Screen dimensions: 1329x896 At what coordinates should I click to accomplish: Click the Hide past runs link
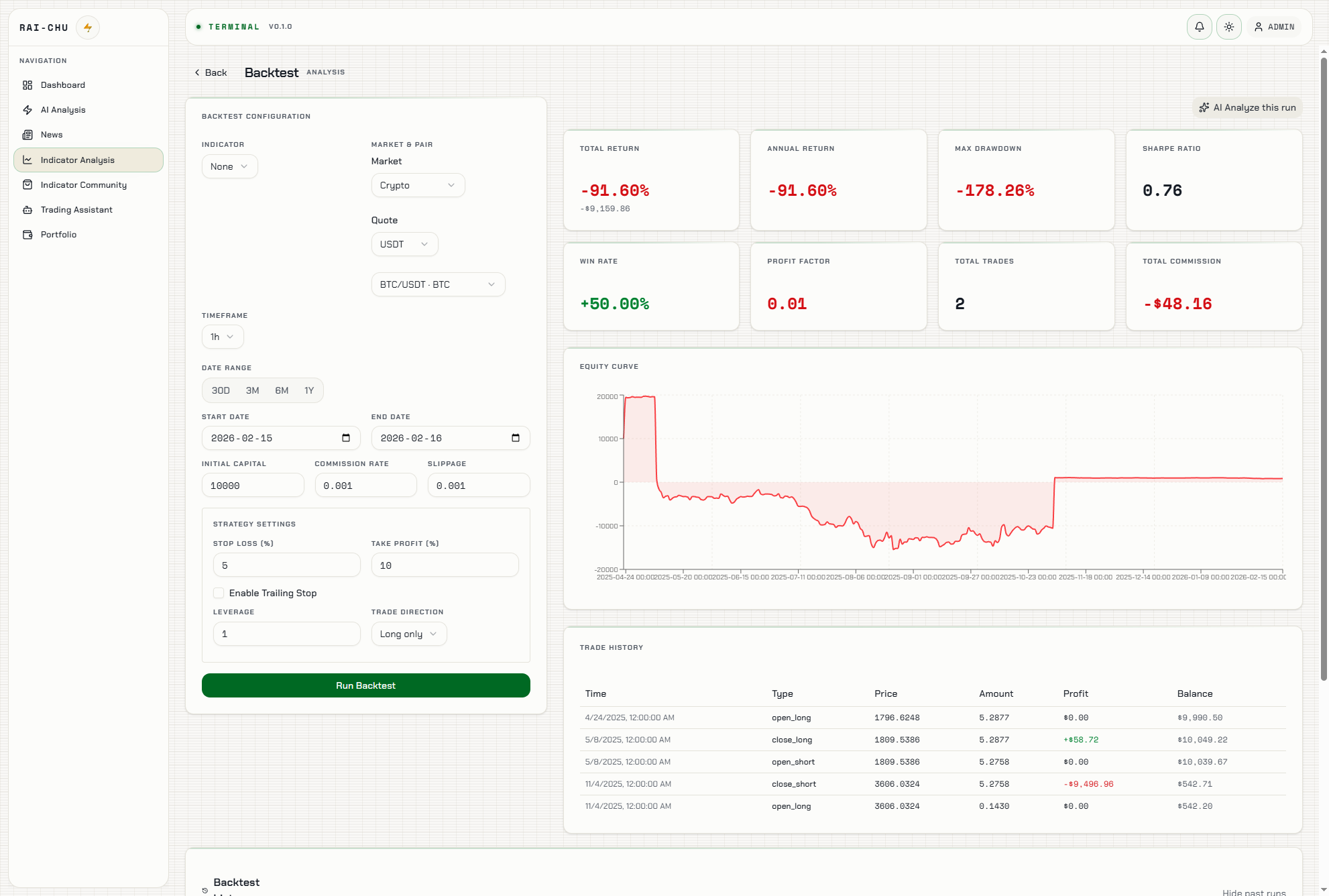tap(1253, 892)
